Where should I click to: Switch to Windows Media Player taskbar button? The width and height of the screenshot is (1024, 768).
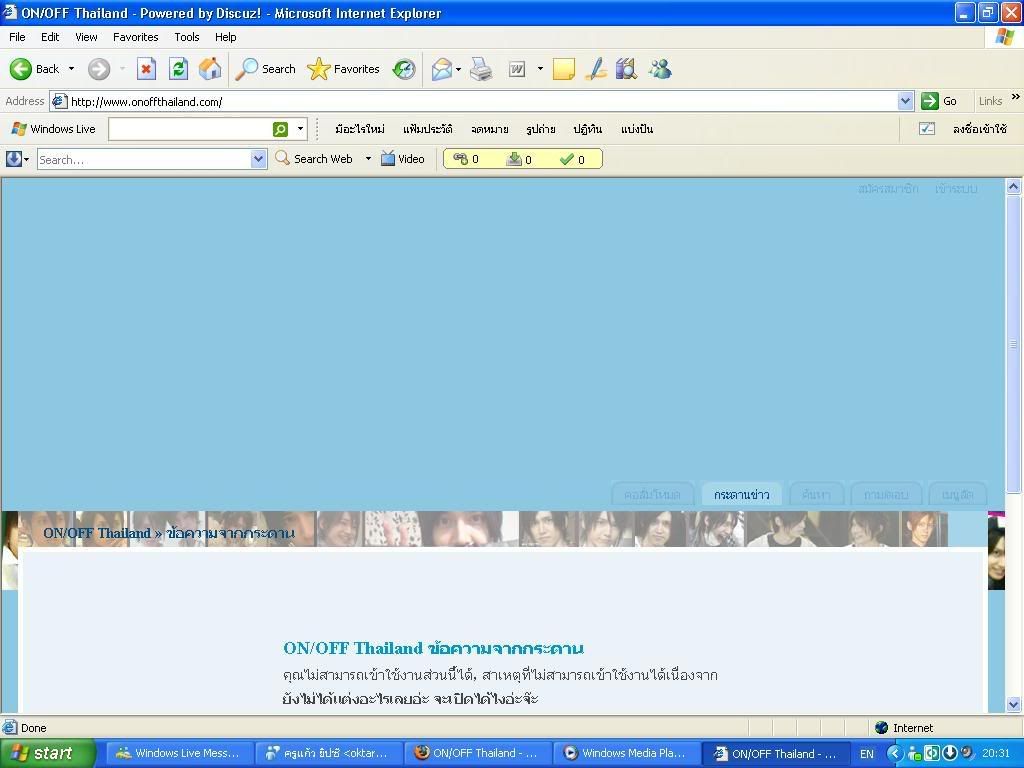pos(625,753)
